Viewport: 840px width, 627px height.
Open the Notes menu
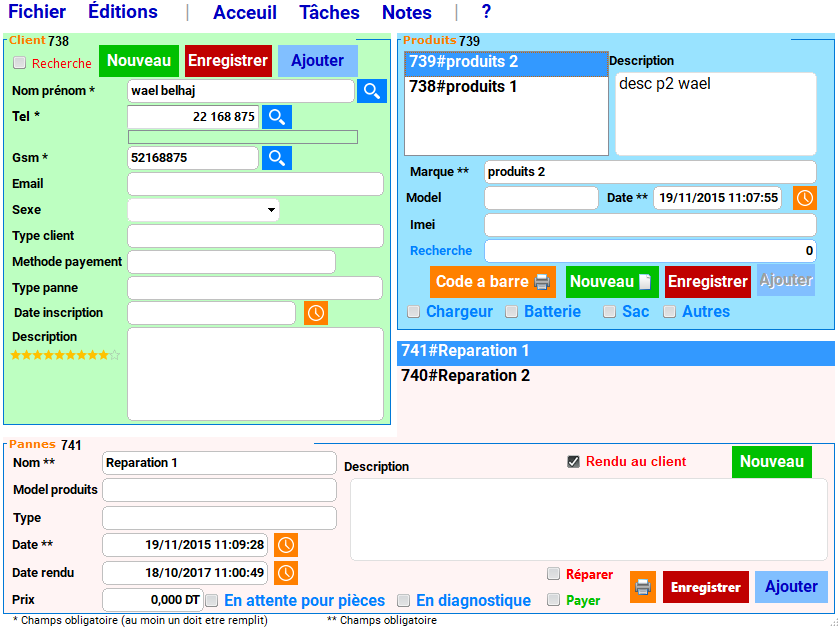[407, 12]
